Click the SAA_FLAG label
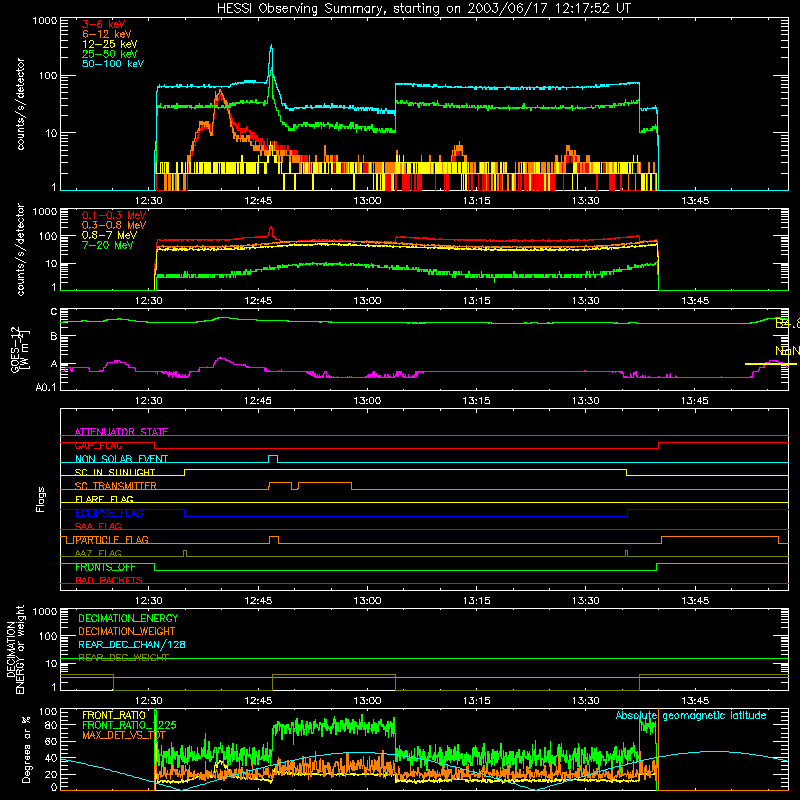800x800 pixels. coord(98,526)
